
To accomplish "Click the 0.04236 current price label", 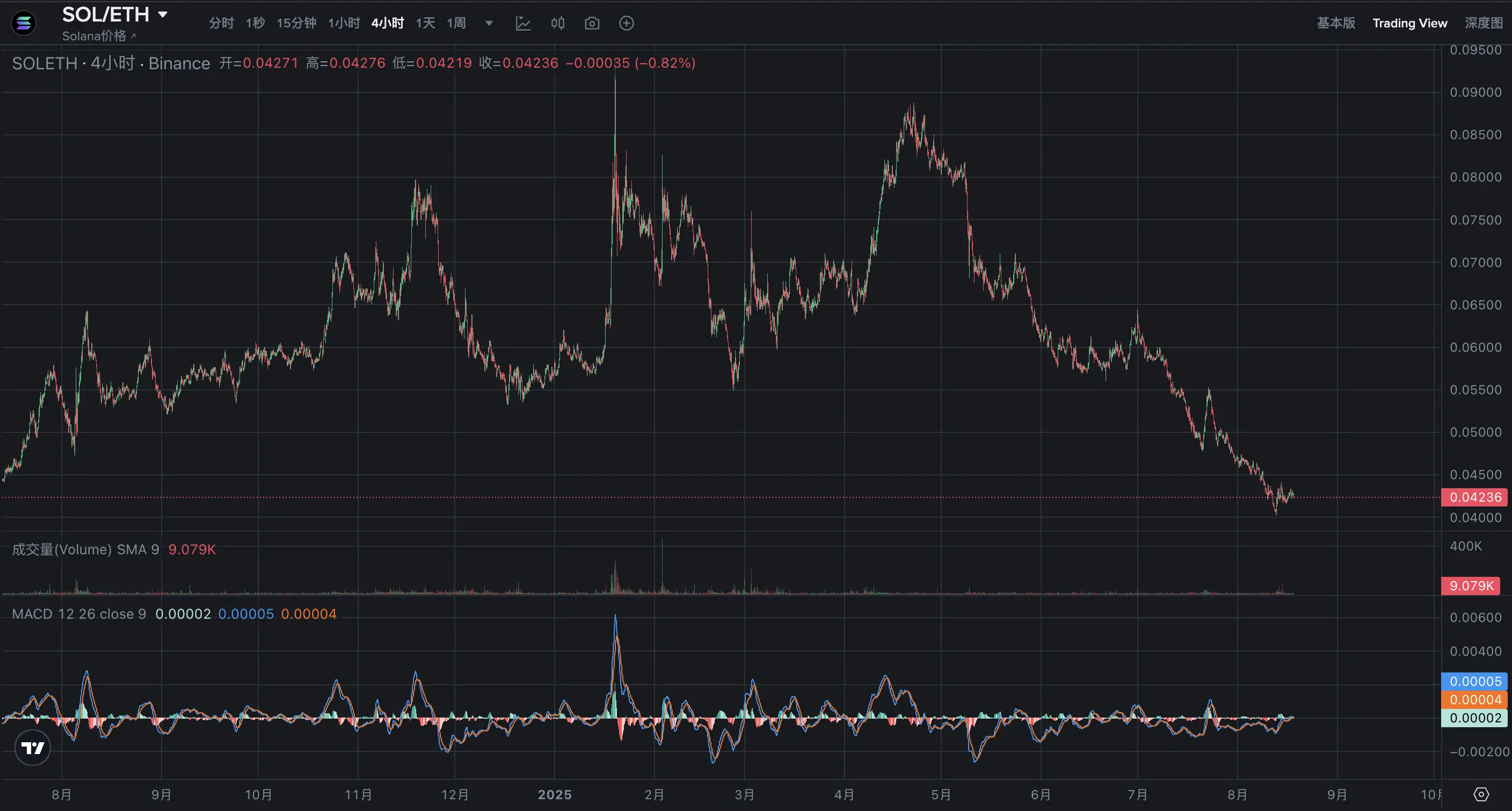I will (x=1474, y=497).
